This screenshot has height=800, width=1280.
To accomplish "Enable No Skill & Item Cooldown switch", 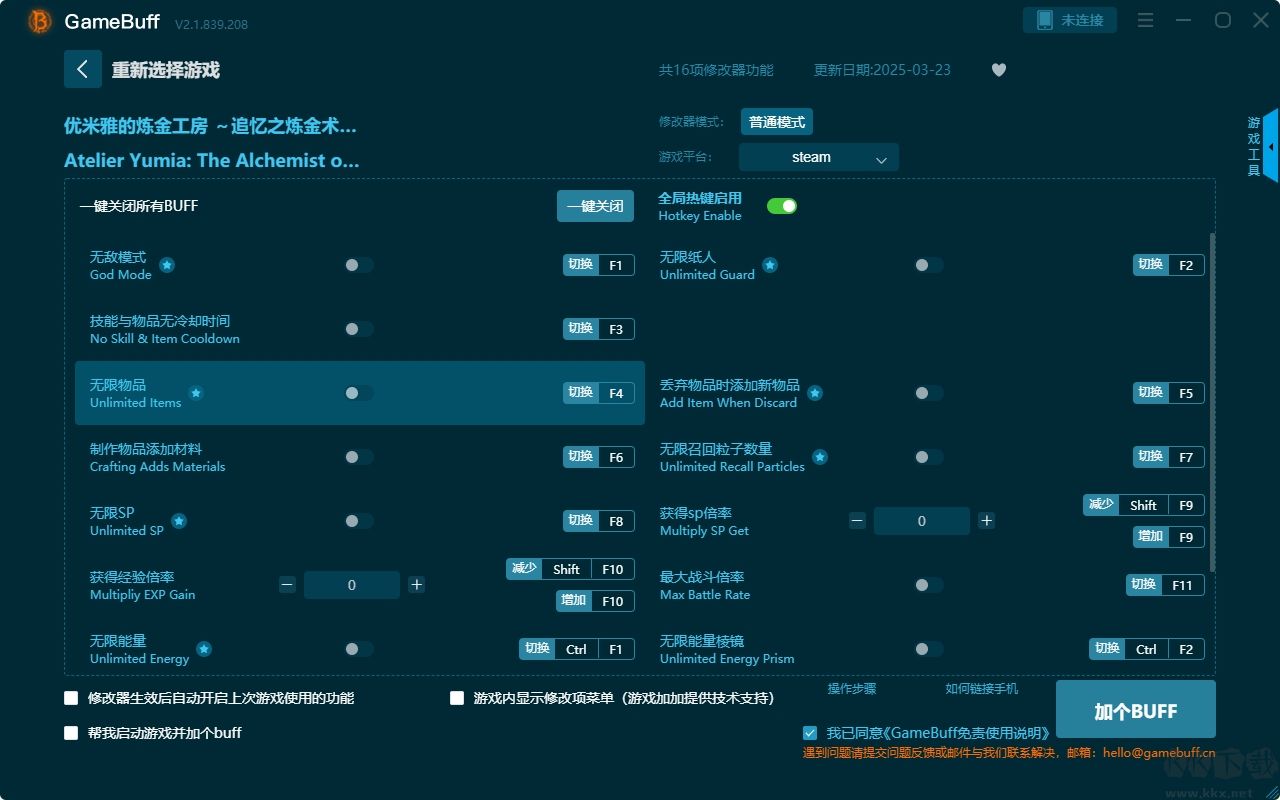I will coord(358,329).
